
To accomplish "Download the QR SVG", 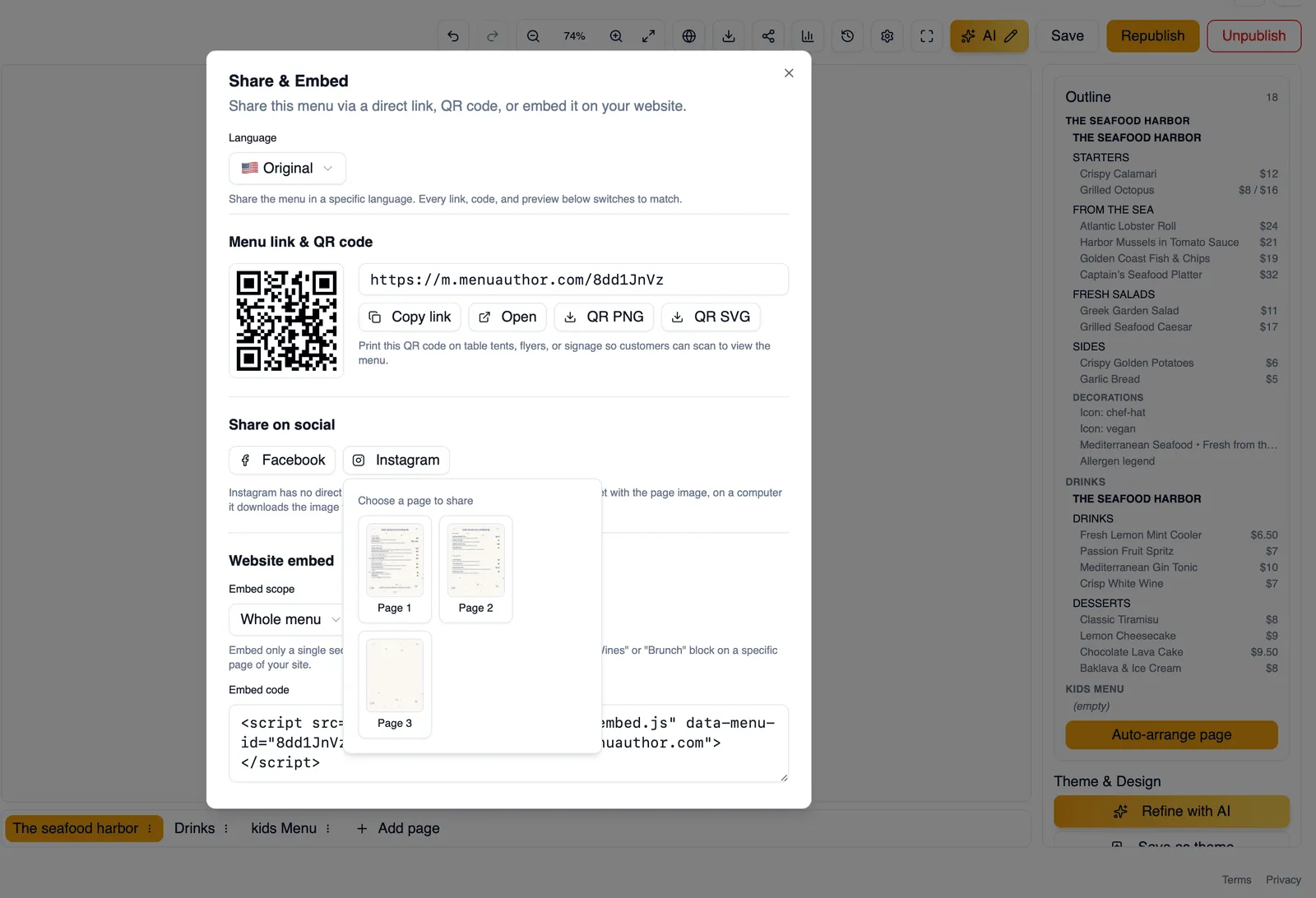I will [x=711, y=317].
